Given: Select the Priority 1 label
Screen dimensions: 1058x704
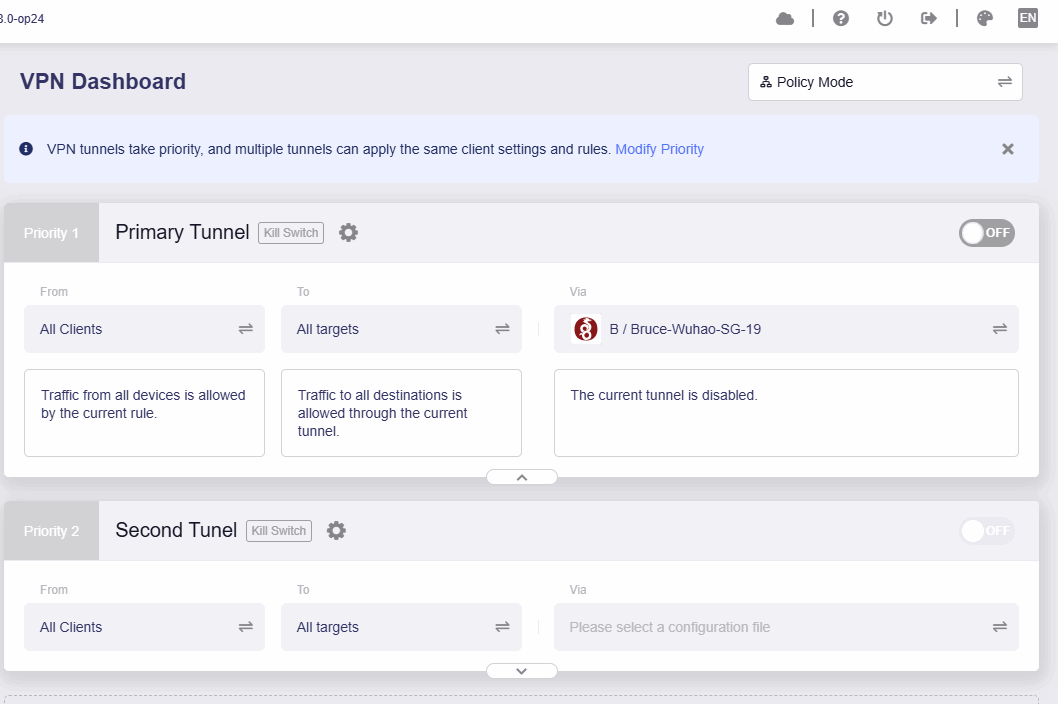Looking at the screenshot, I should (51, 233).
